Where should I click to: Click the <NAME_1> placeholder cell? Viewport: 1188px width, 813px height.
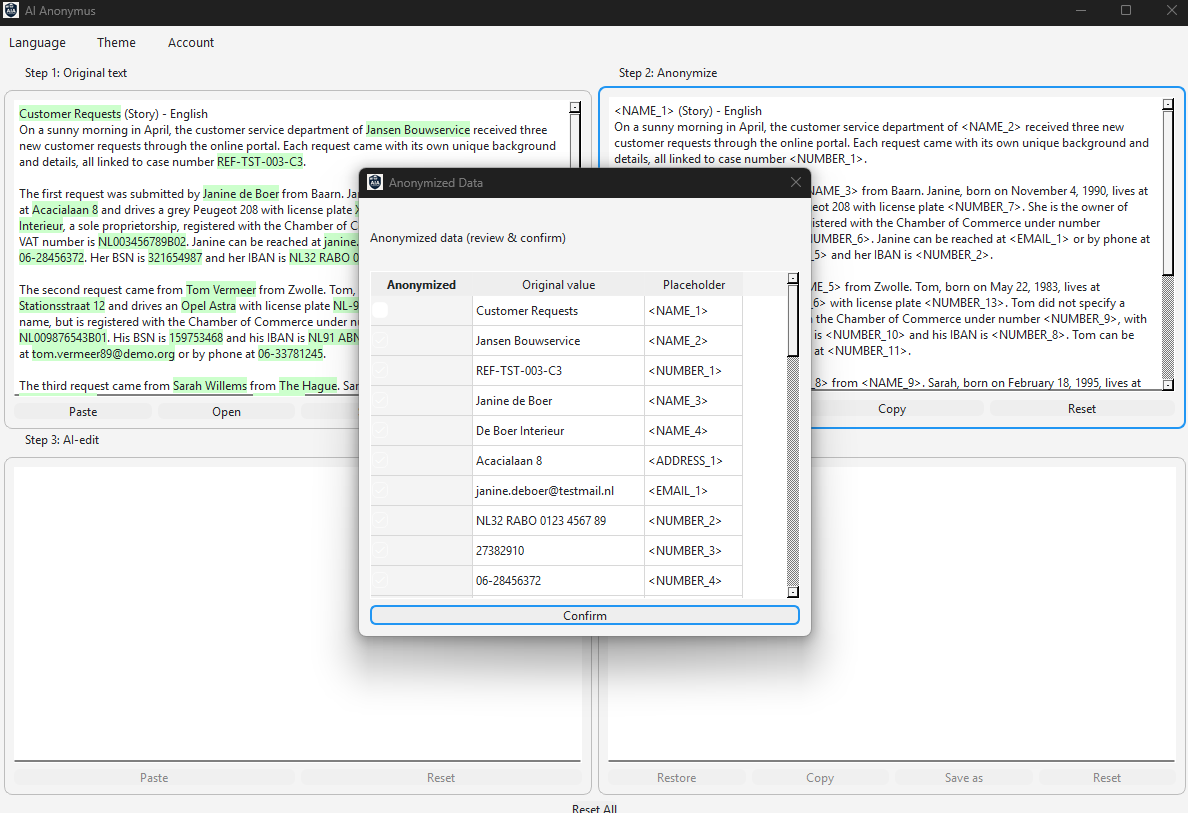693,311
